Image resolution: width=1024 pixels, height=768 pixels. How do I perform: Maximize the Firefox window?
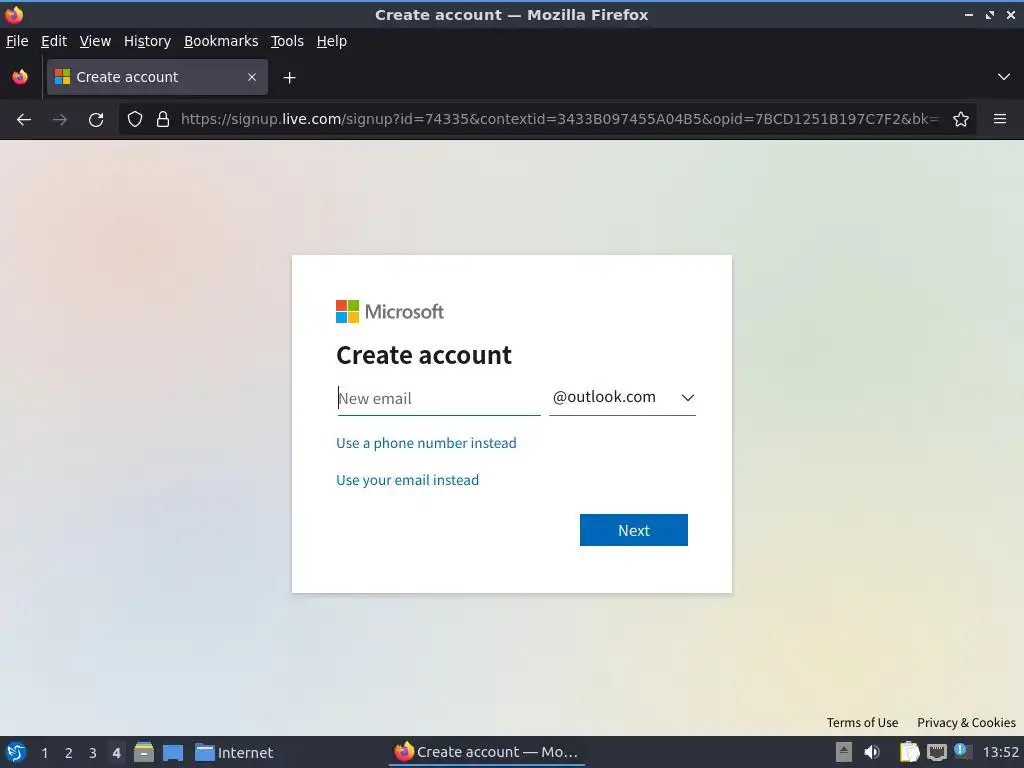(x=990, y=14)
